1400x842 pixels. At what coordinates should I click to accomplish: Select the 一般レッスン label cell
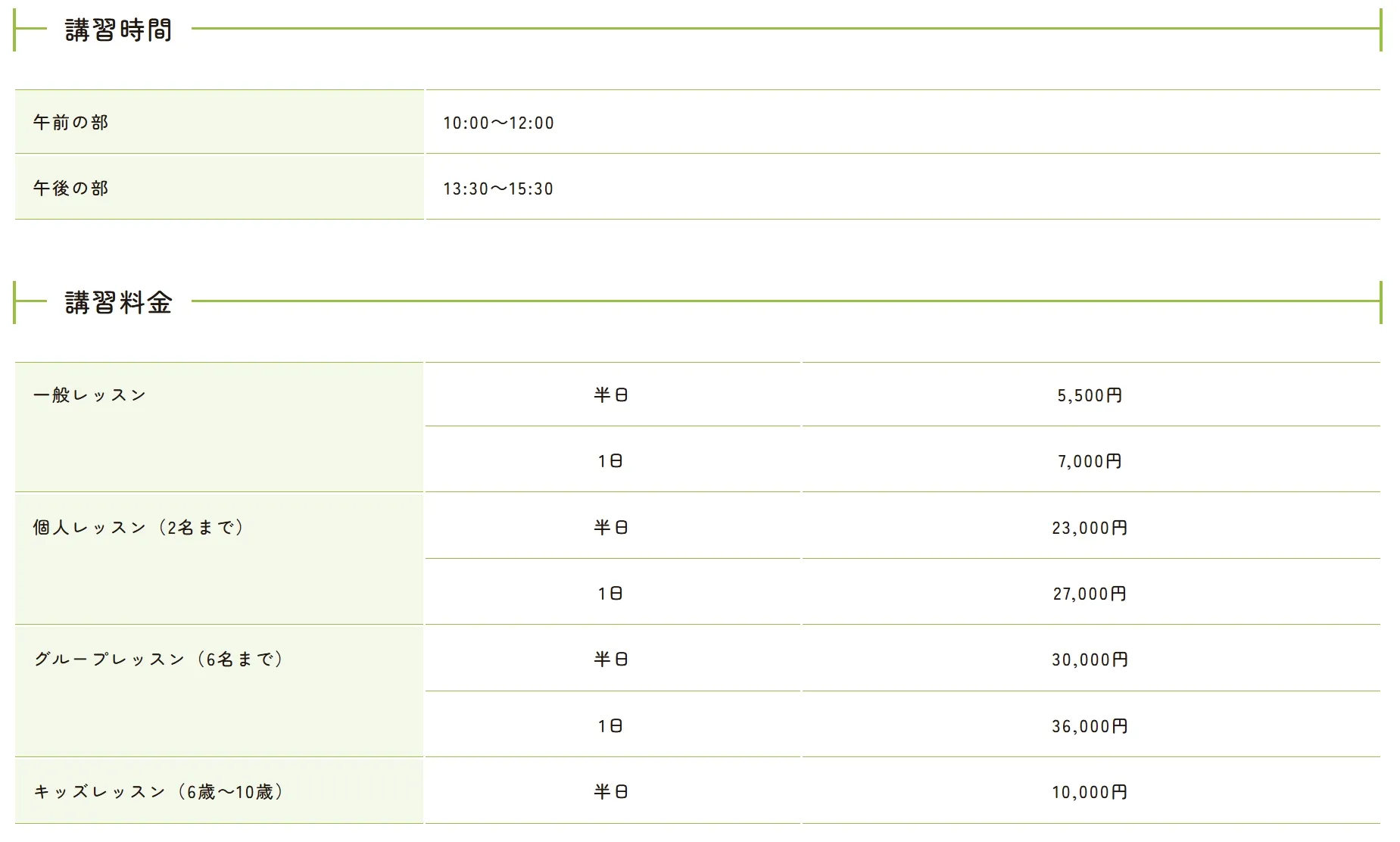click(89, 395)
